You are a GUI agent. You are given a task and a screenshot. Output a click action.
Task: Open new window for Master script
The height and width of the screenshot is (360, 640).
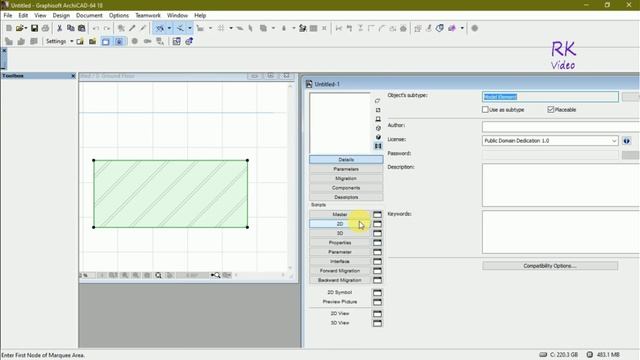pyautogui.click(x=377, y=214)
